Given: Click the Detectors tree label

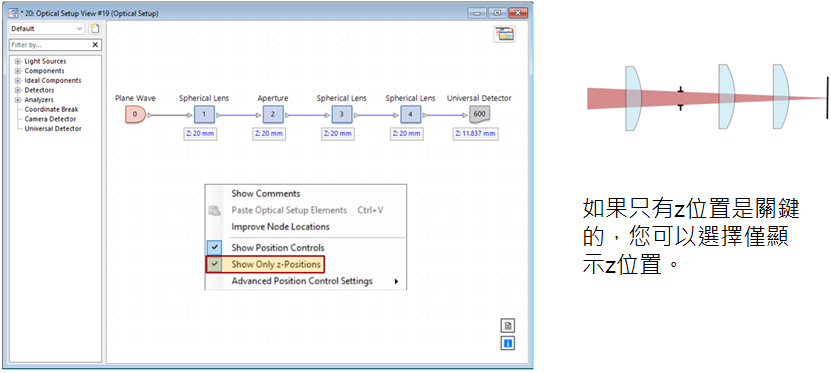Looking at the screenshot, I should coord(39,90).
